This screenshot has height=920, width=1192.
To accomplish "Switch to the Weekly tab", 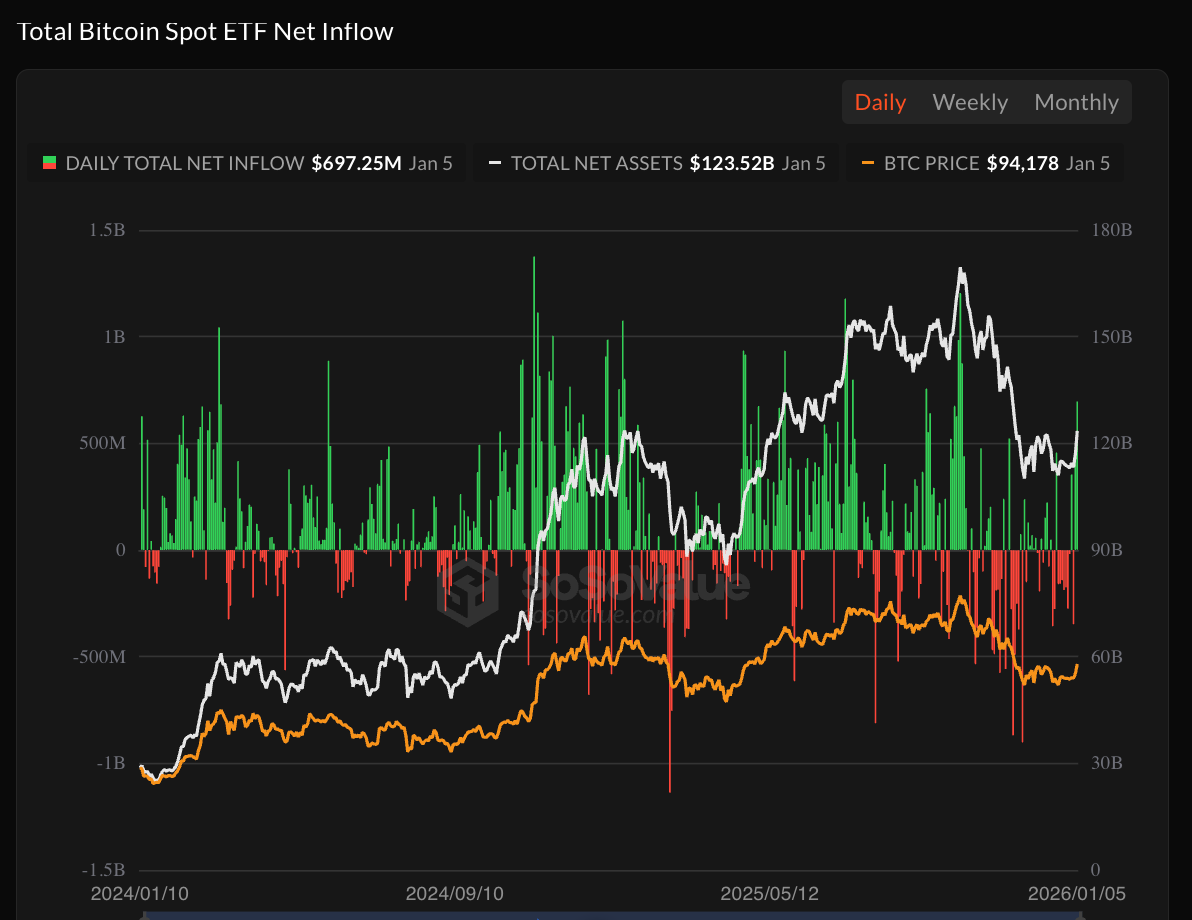I will click(x=969, y=102).
